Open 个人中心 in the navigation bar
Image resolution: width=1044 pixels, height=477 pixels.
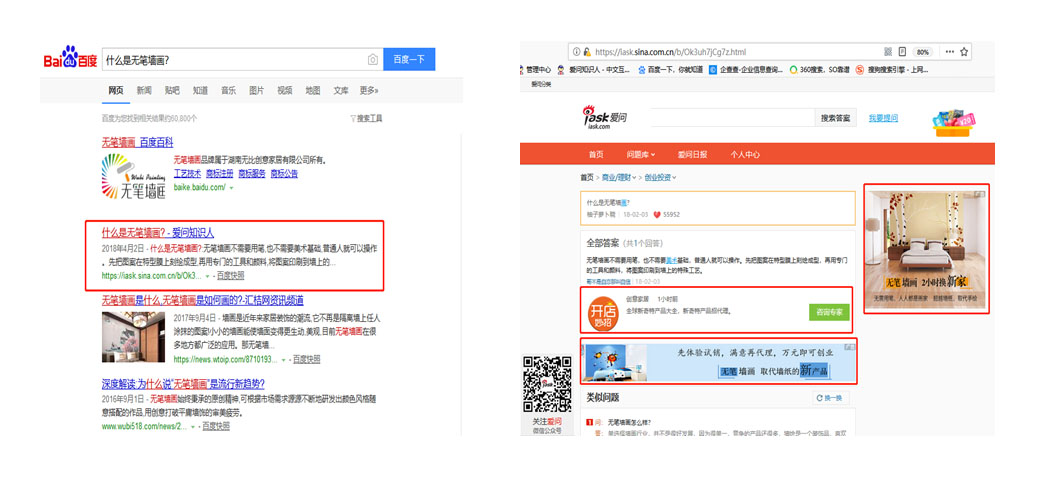744,154
